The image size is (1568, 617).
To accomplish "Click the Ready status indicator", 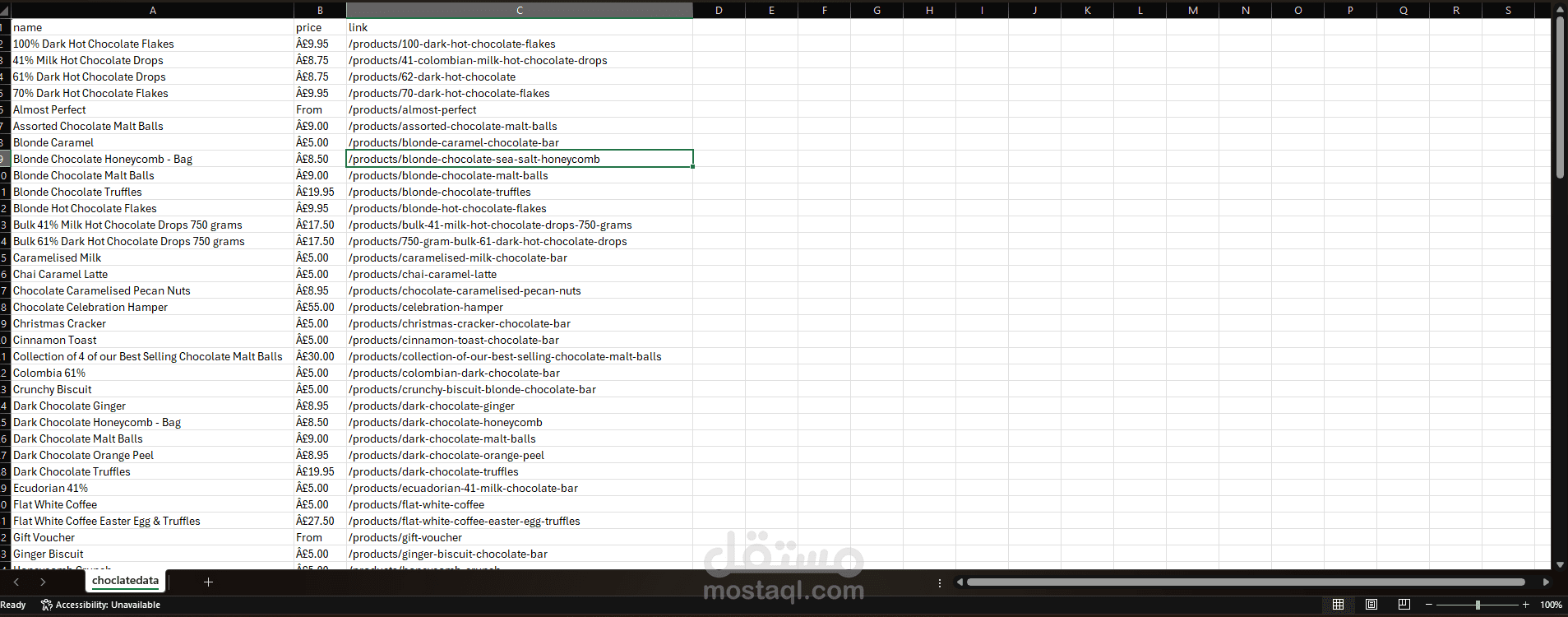I will (13, 605).
